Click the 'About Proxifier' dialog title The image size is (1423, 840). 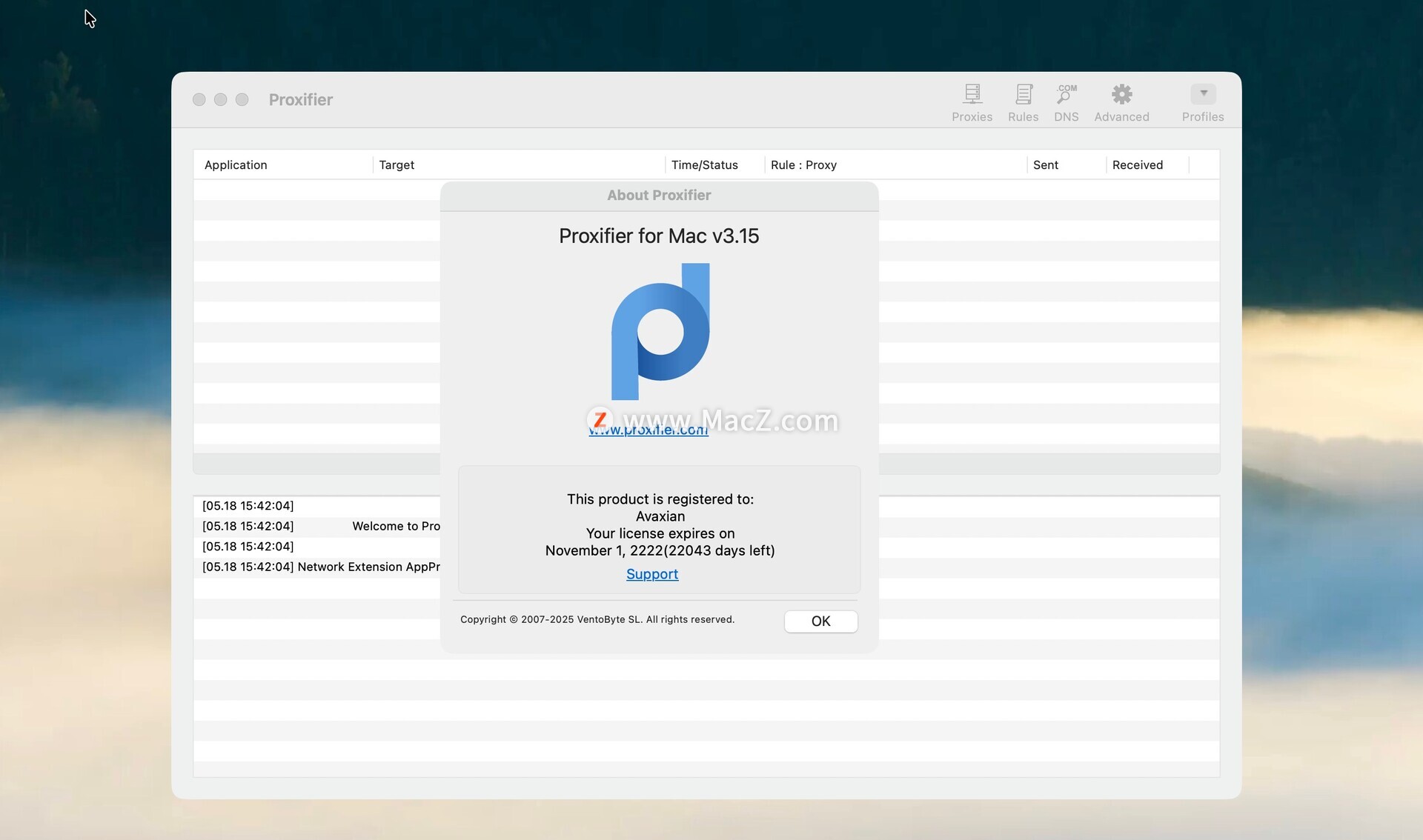click(x=659, y=195)
